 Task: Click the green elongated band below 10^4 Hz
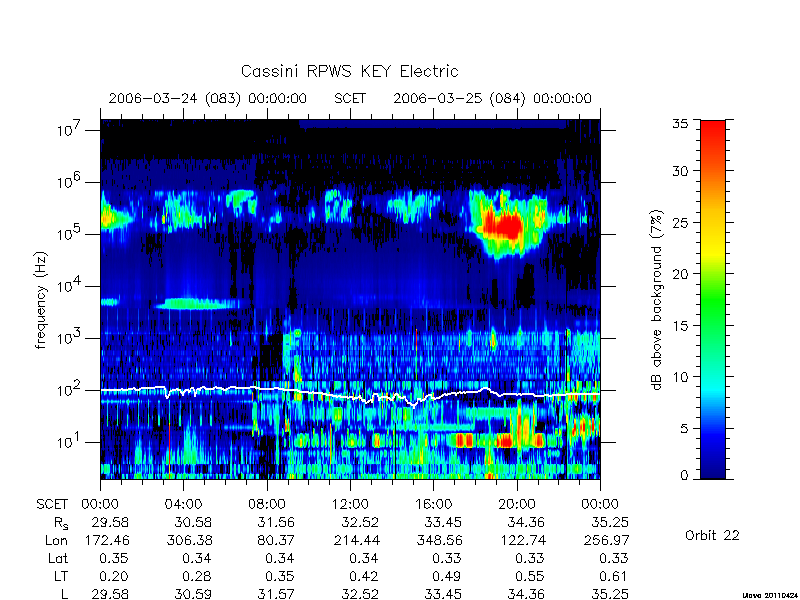click(196, 304)
